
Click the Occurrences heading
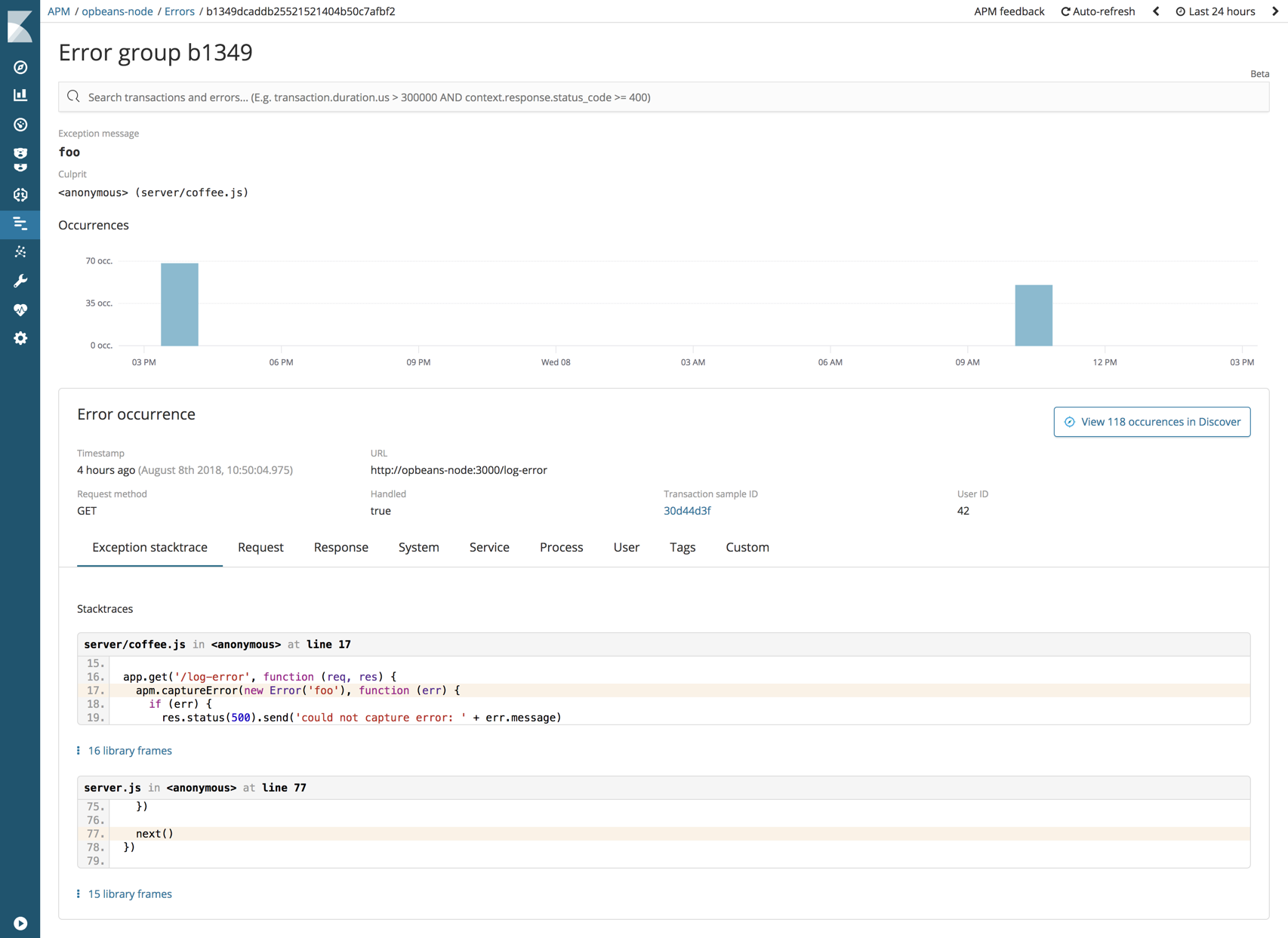coord(94,225)
